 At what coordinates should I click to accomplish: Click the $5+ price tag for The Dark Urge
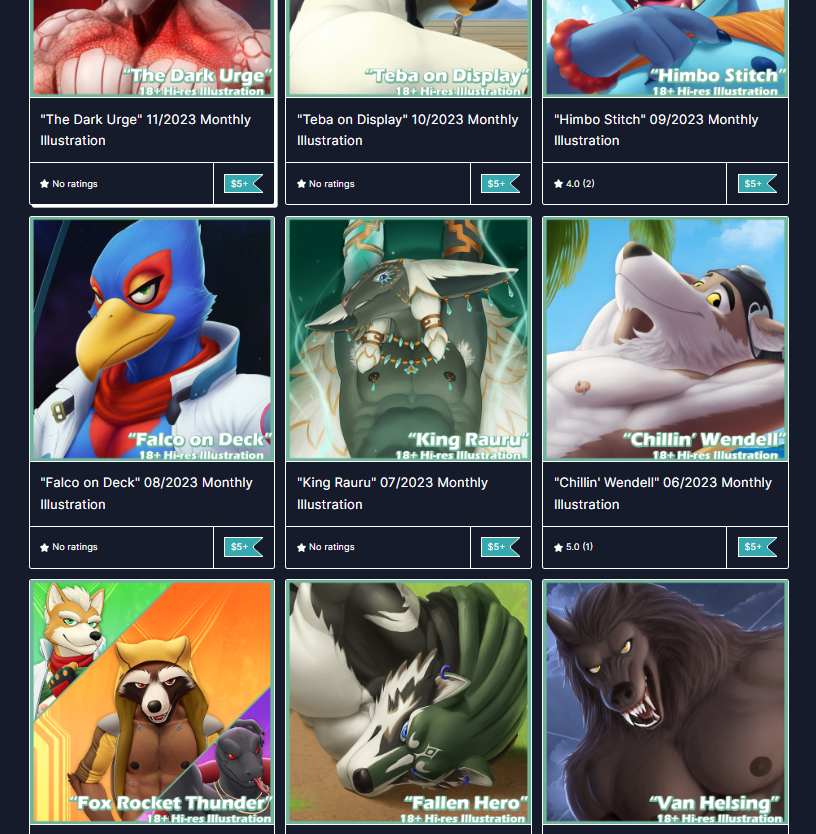click(244, 184)
